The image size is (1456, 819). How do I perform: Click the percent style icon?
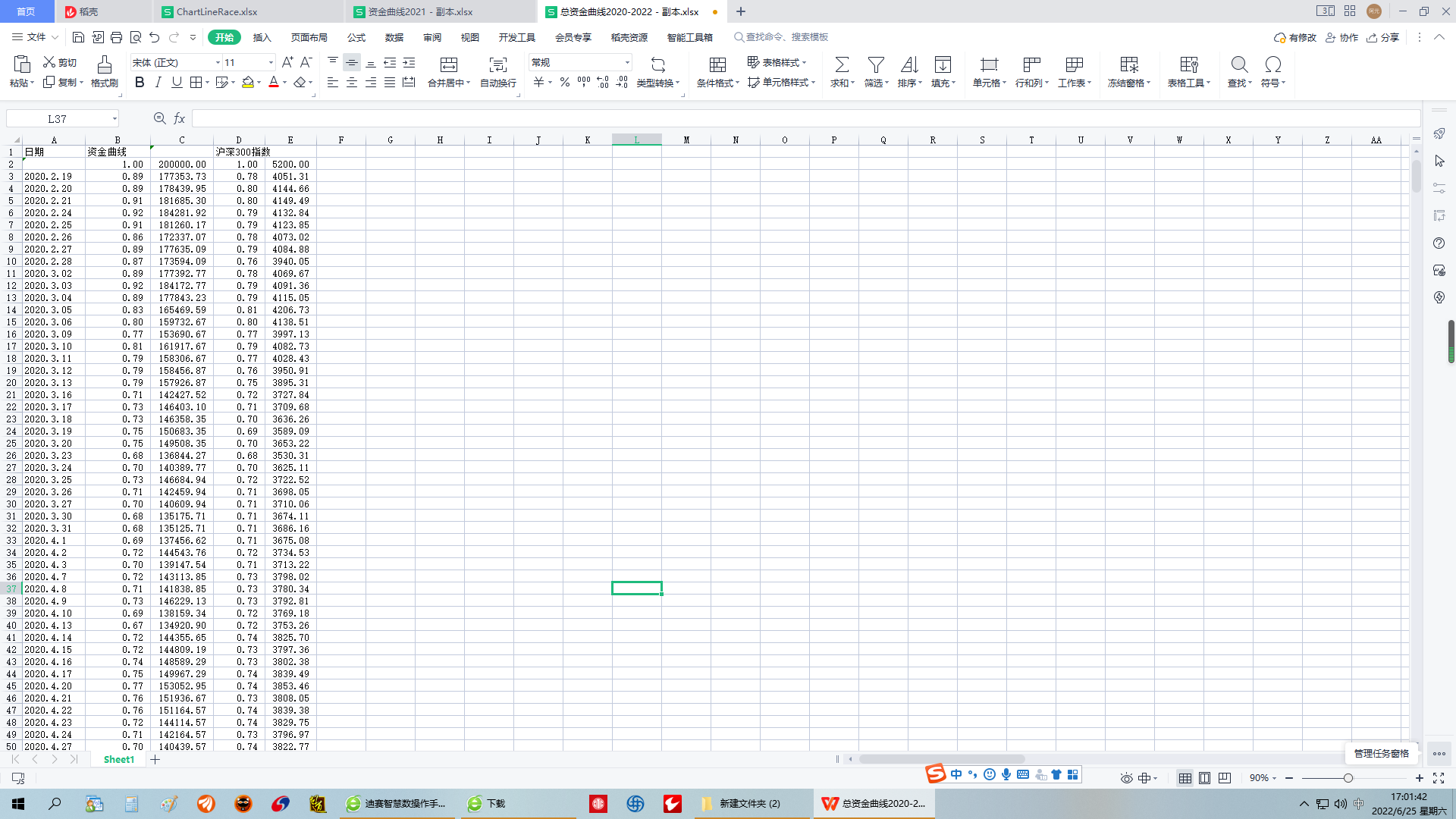tap(564, 83)
